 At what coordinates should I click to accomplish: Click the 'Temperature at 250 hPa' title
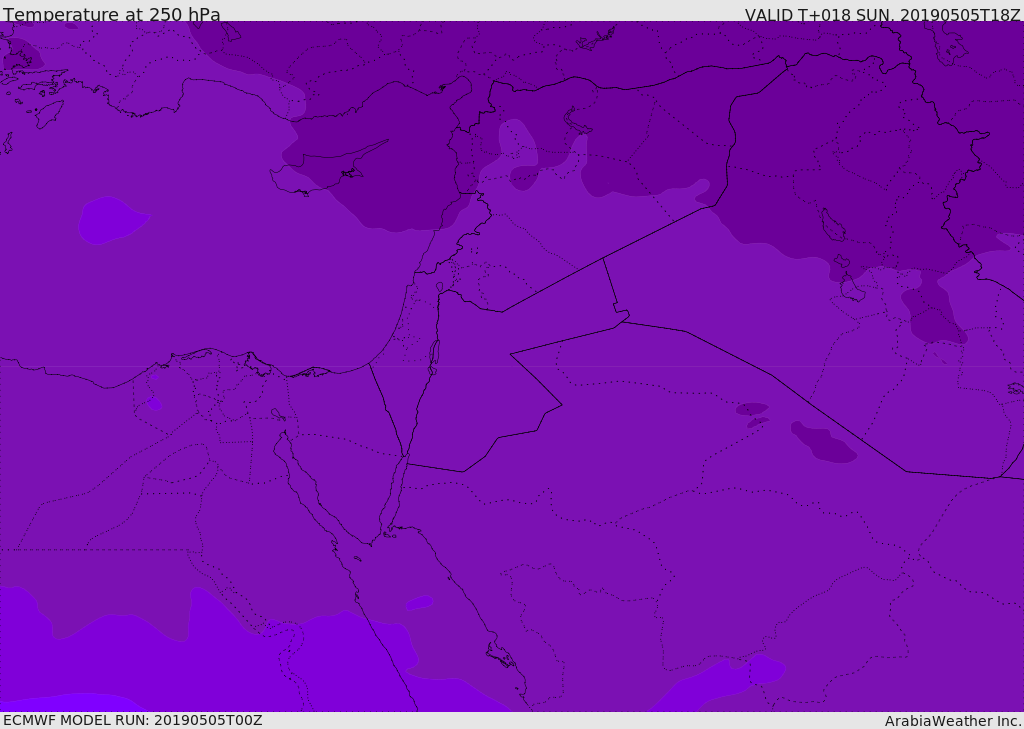pos(111,14)
